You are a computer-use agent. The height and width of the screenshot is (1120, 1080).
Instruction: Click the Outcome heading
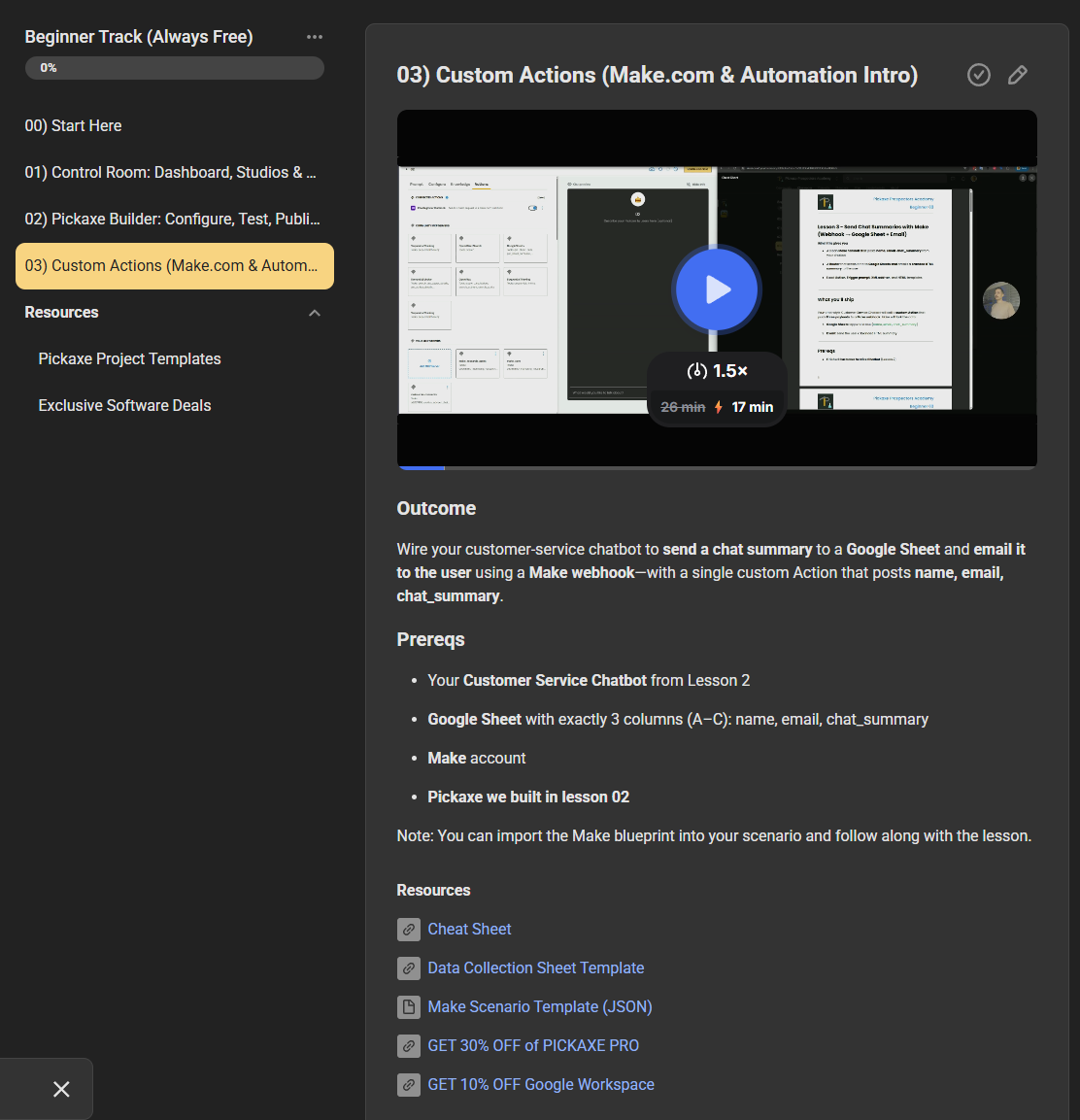click(436, 509)
